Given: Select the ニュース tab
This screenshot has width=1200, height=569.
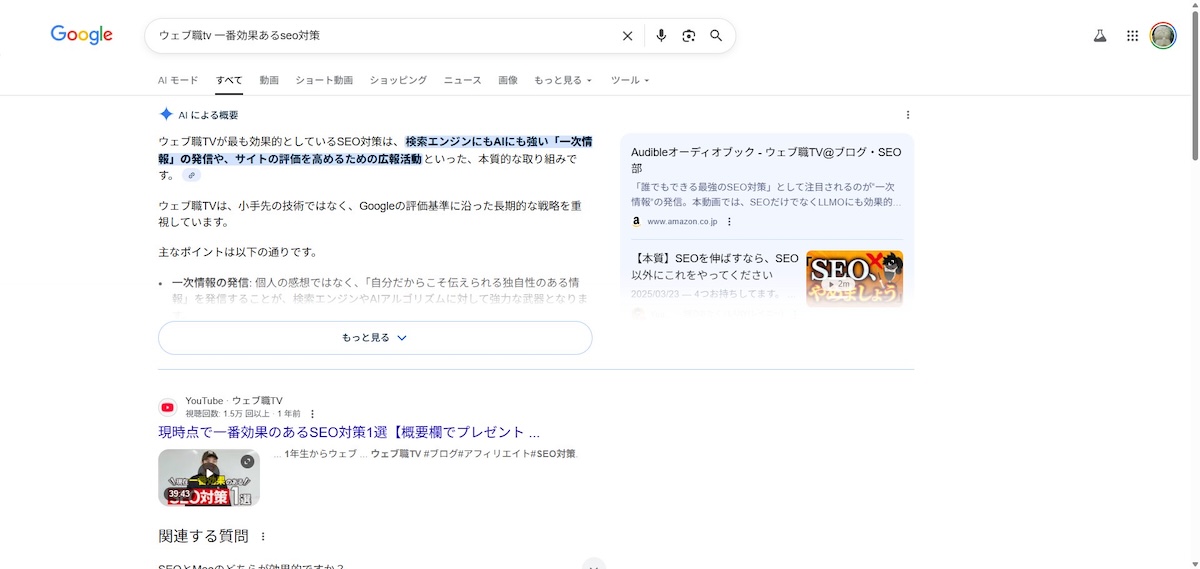Looking at the screenshot, I should [462, 80].
